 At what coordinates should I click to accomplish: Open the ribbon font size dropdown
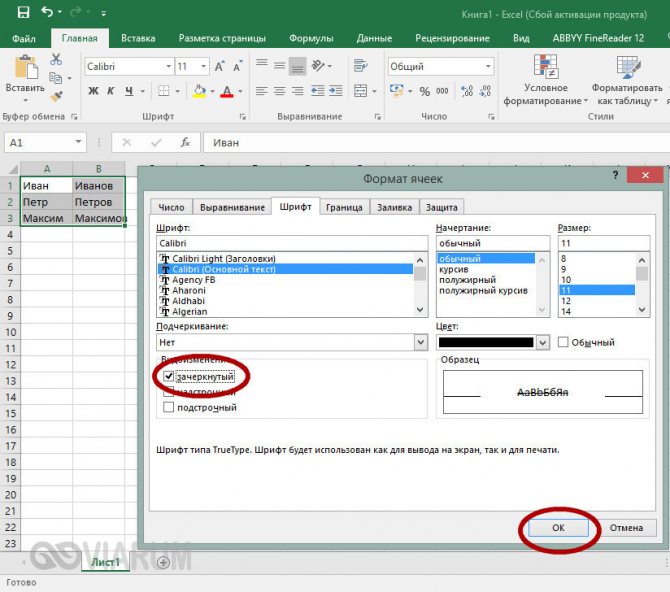click(204, 66)
